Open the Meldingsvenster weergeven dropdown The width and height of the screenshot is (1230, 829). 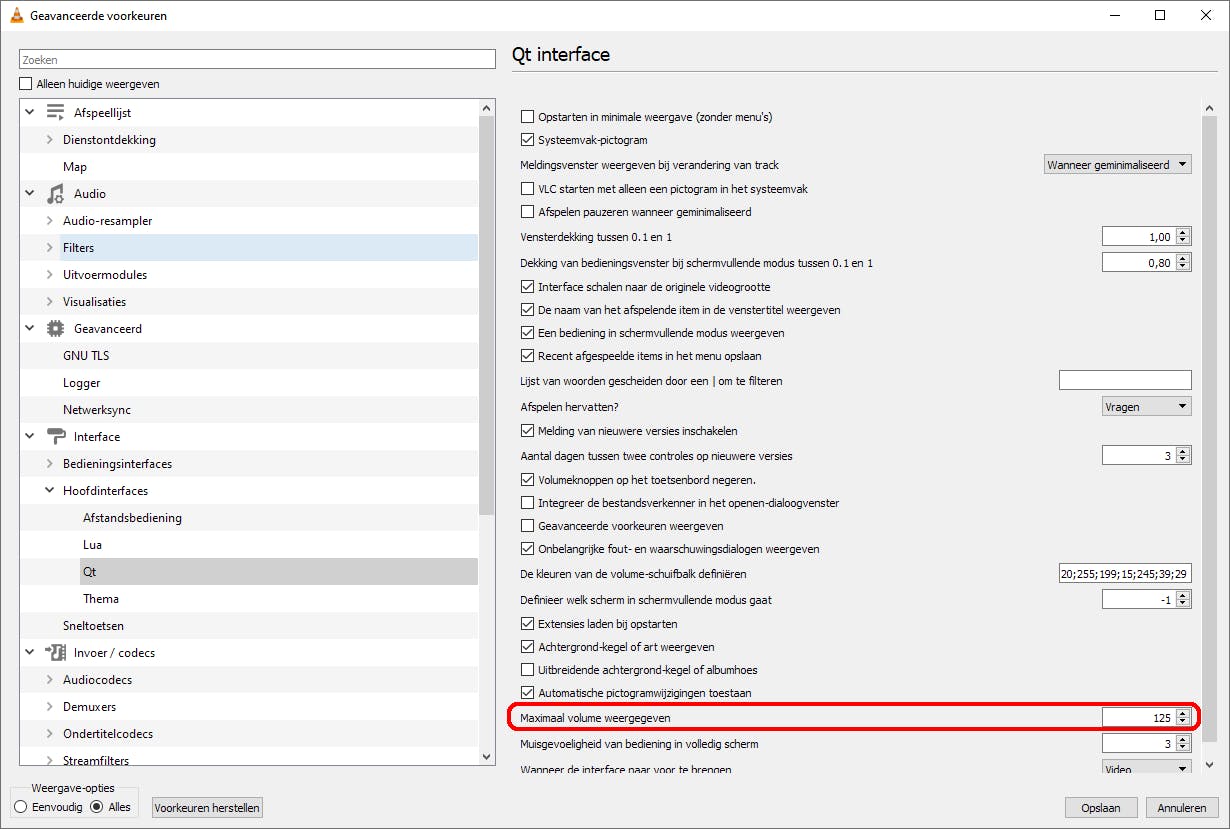point(1117,165)
